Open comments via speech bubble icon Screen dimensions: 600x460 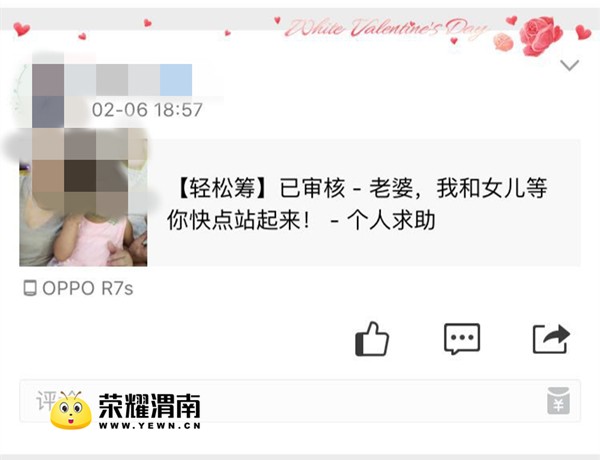[x=461, y=339]
